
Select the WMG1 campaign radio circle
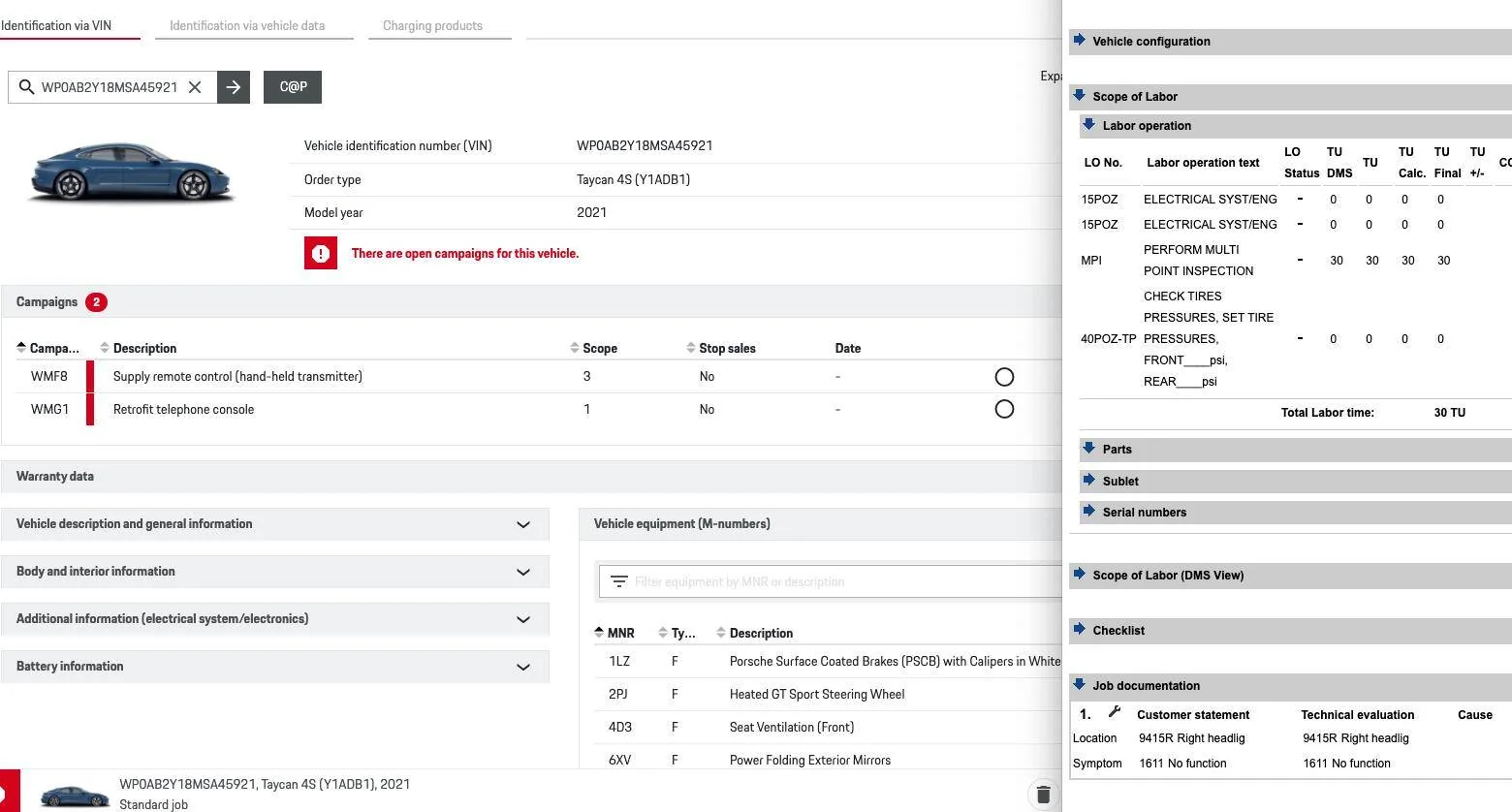1004,409
